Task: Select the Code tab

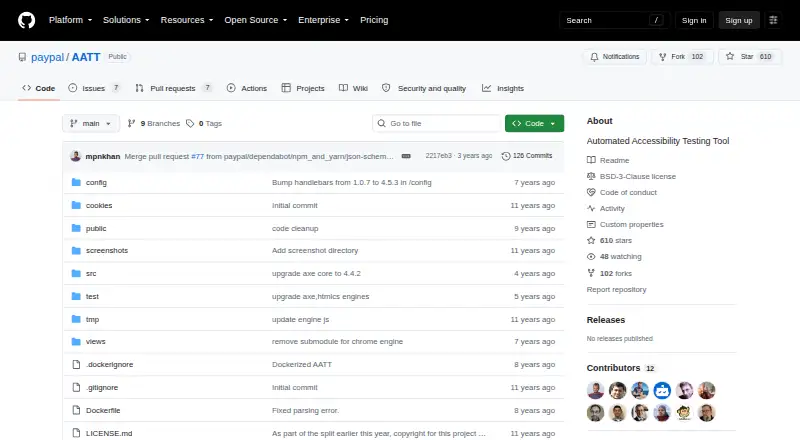Action: click(39, 88)
